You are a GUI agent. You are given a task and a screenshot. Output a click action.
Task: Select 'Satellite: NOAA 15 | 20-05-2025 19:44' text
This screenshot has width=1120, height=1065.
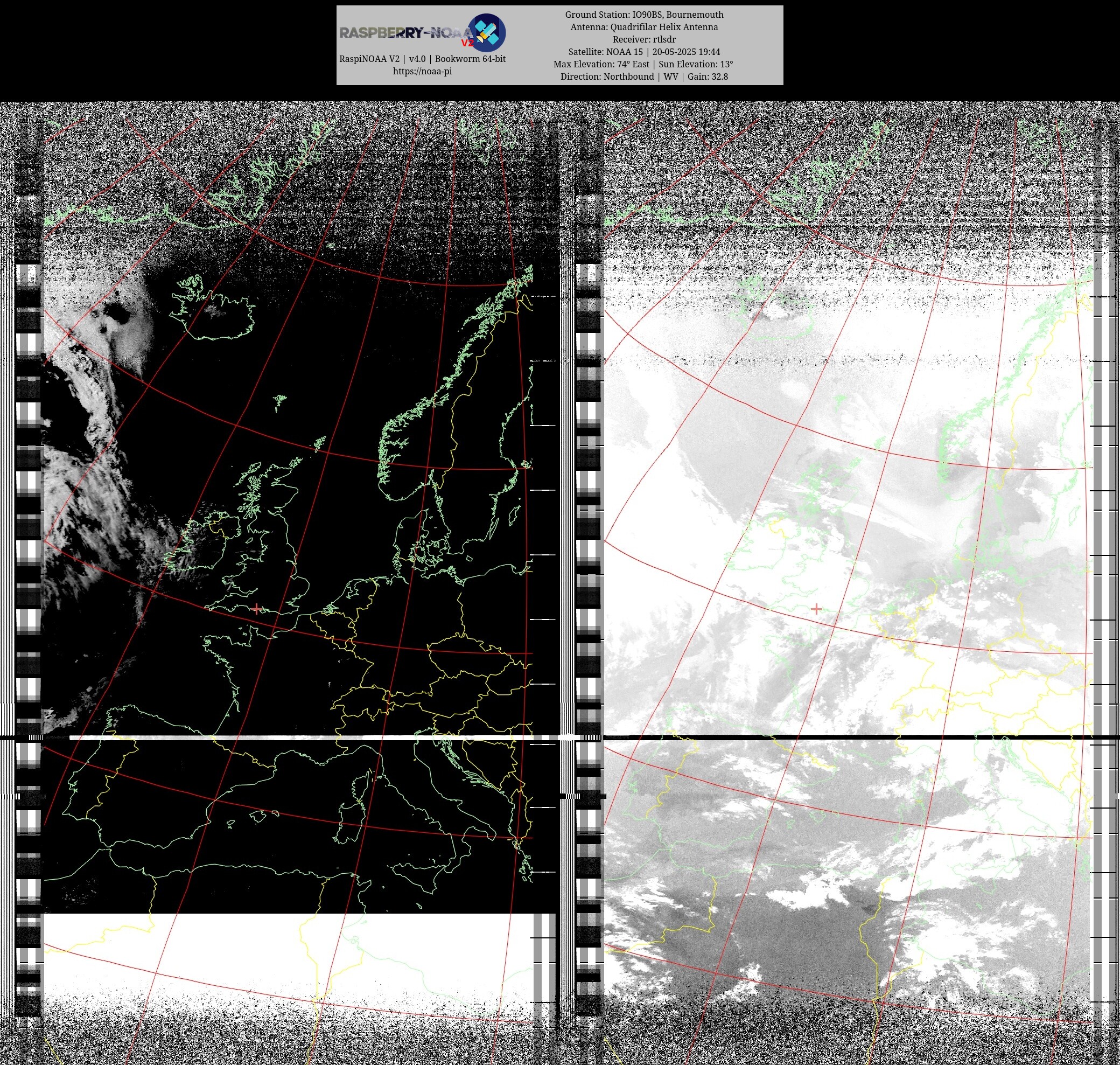pyautogui.click(x=644, y=52)
